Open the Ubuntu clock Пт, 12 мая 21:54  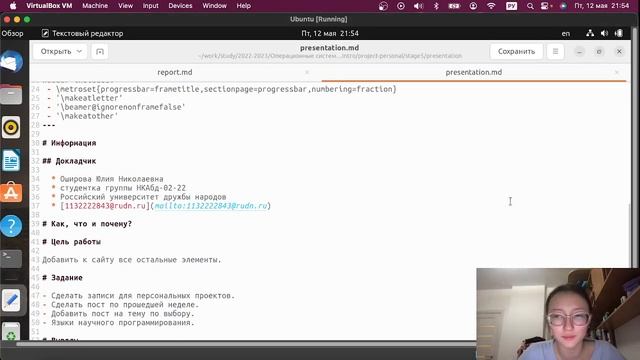point(330,33)
